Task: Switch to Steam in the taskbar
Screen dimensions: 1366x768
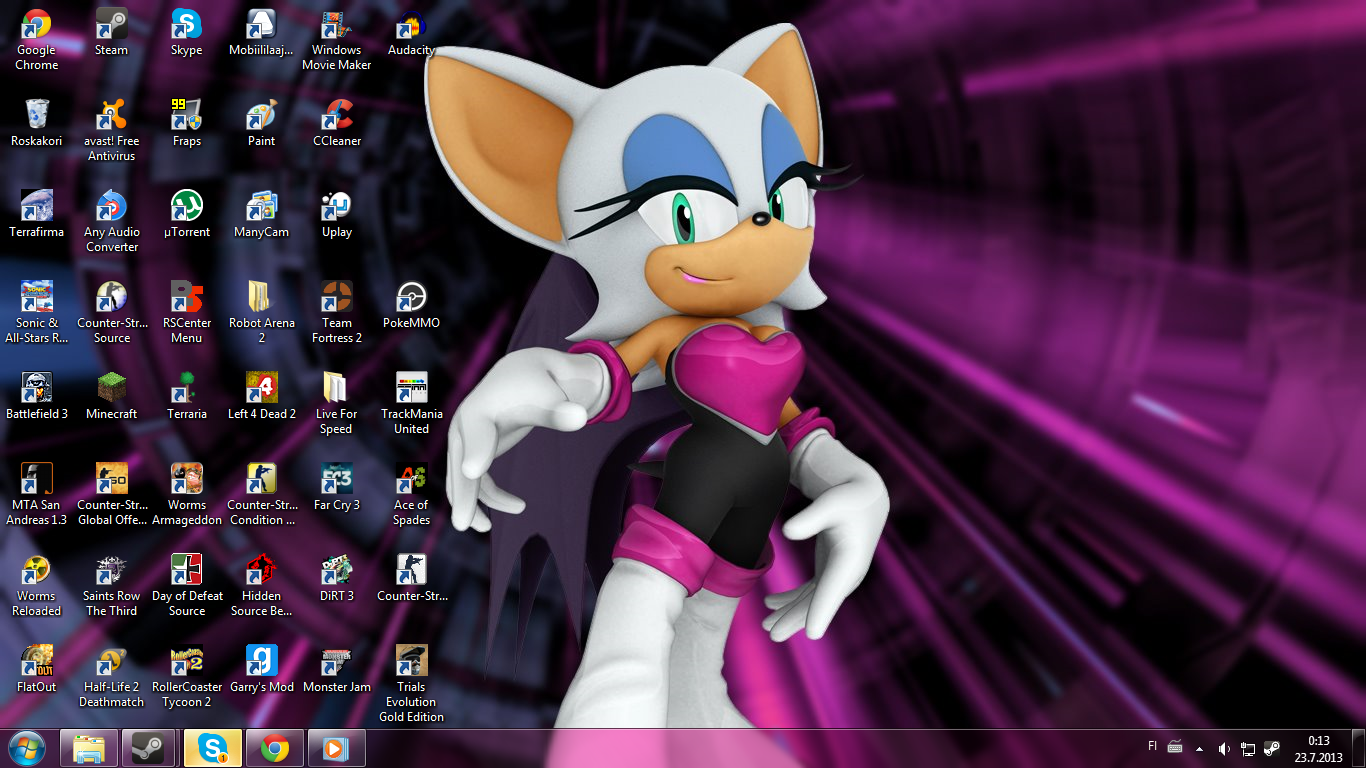Action: (149, 748)
